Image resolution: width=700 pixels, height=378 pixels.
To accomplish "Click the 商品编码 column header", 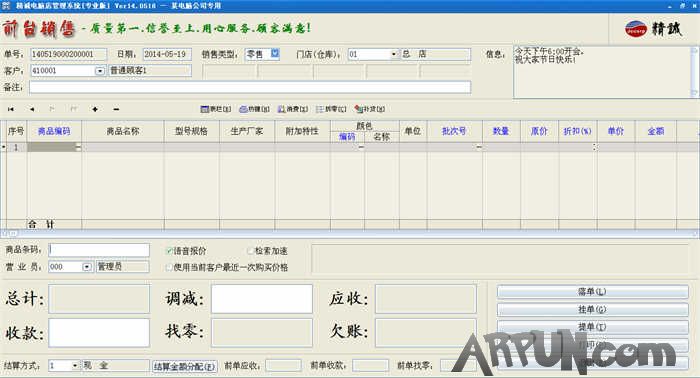I will pyautogui.click(x=54, y=131).
